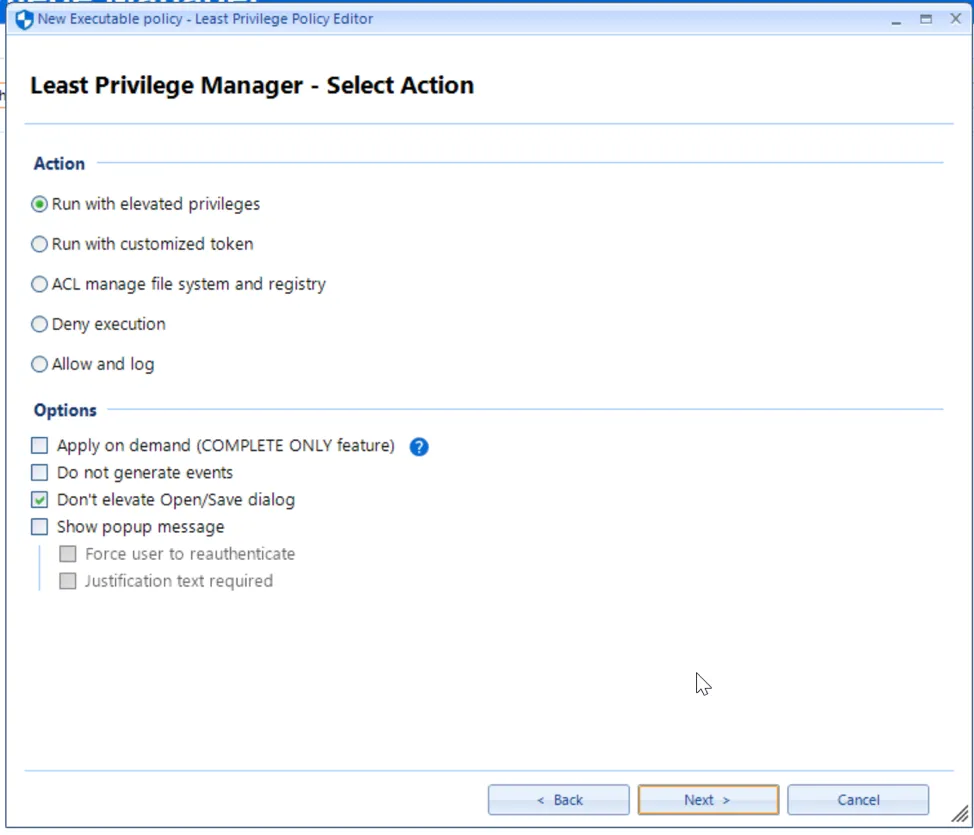Enable the Show popup message option
Image resolution: width=974 pixels, height=835 pixels.
(40, 527)
